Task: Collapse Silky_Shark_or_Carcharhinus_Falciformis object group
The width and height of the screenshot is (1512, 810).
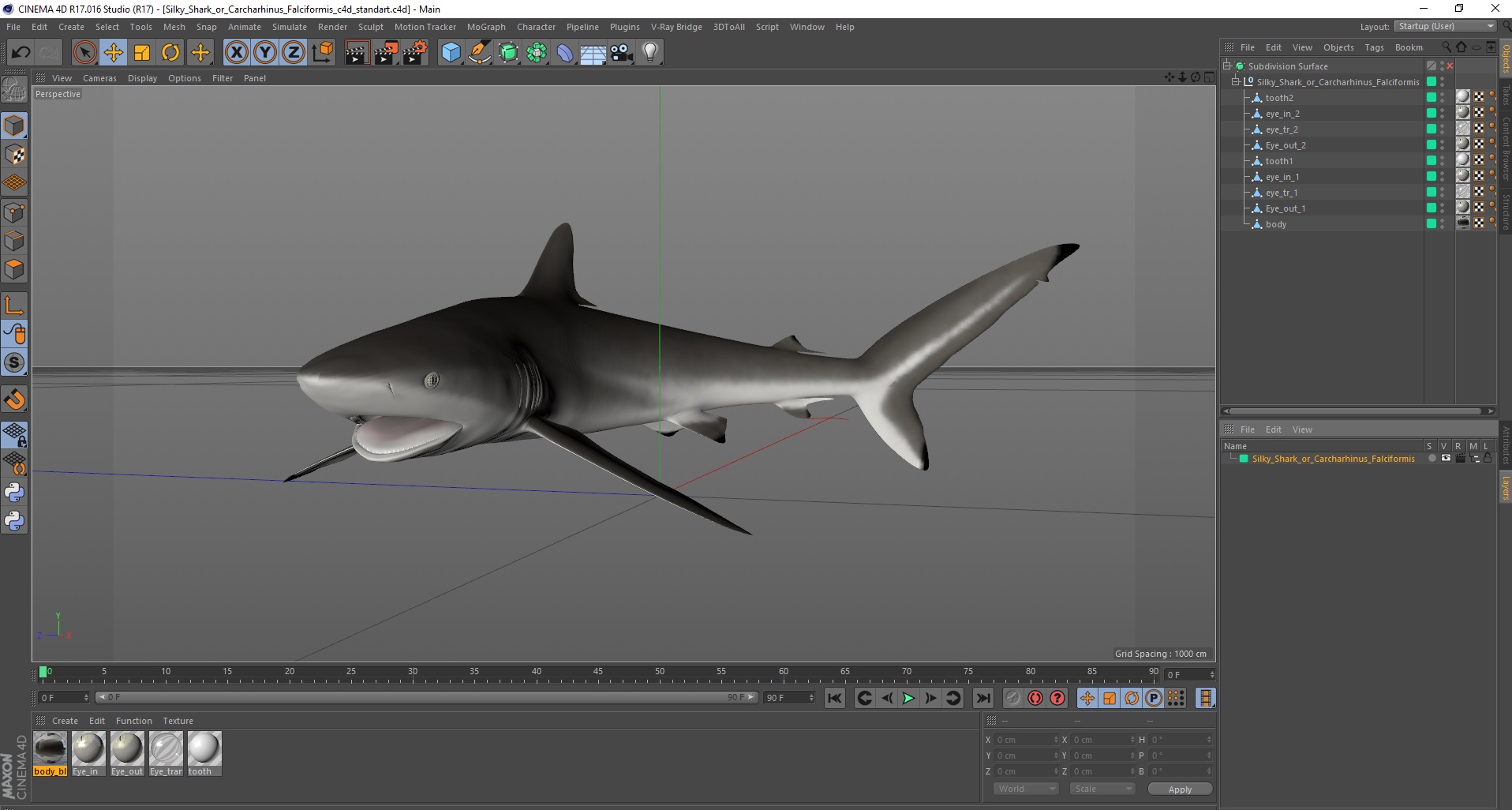Action: (x=1237, y=82)
